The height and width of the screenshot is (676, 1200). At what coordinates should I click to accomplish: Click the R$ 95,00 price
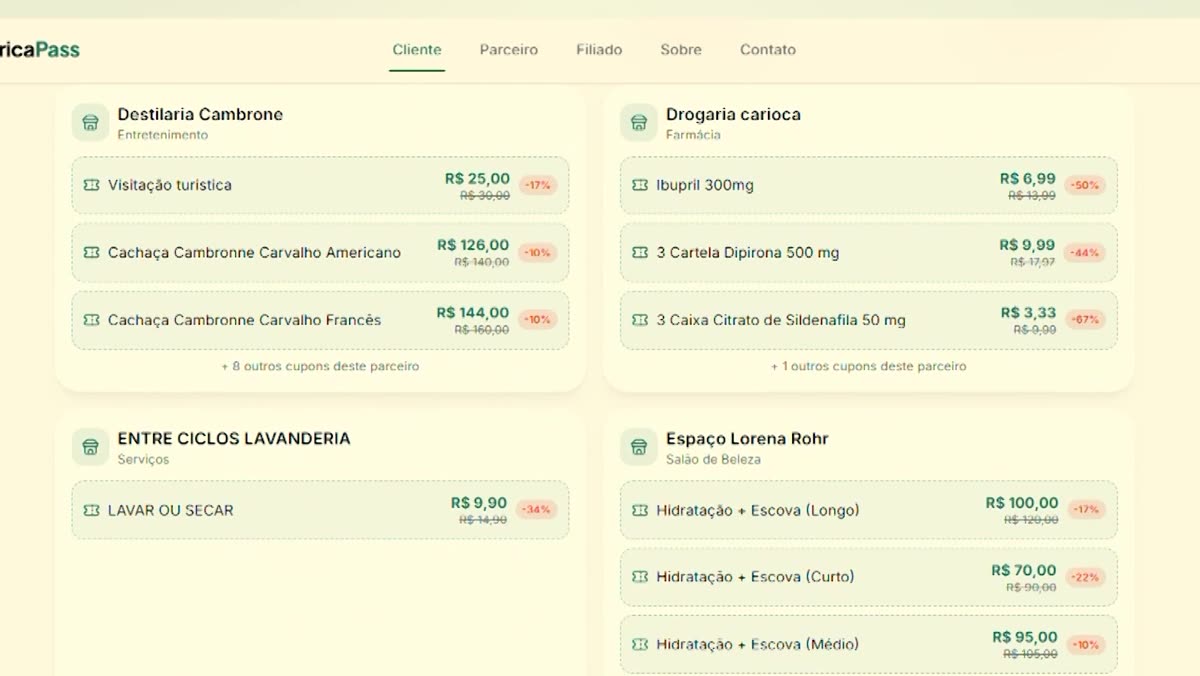click(1025, 637)
